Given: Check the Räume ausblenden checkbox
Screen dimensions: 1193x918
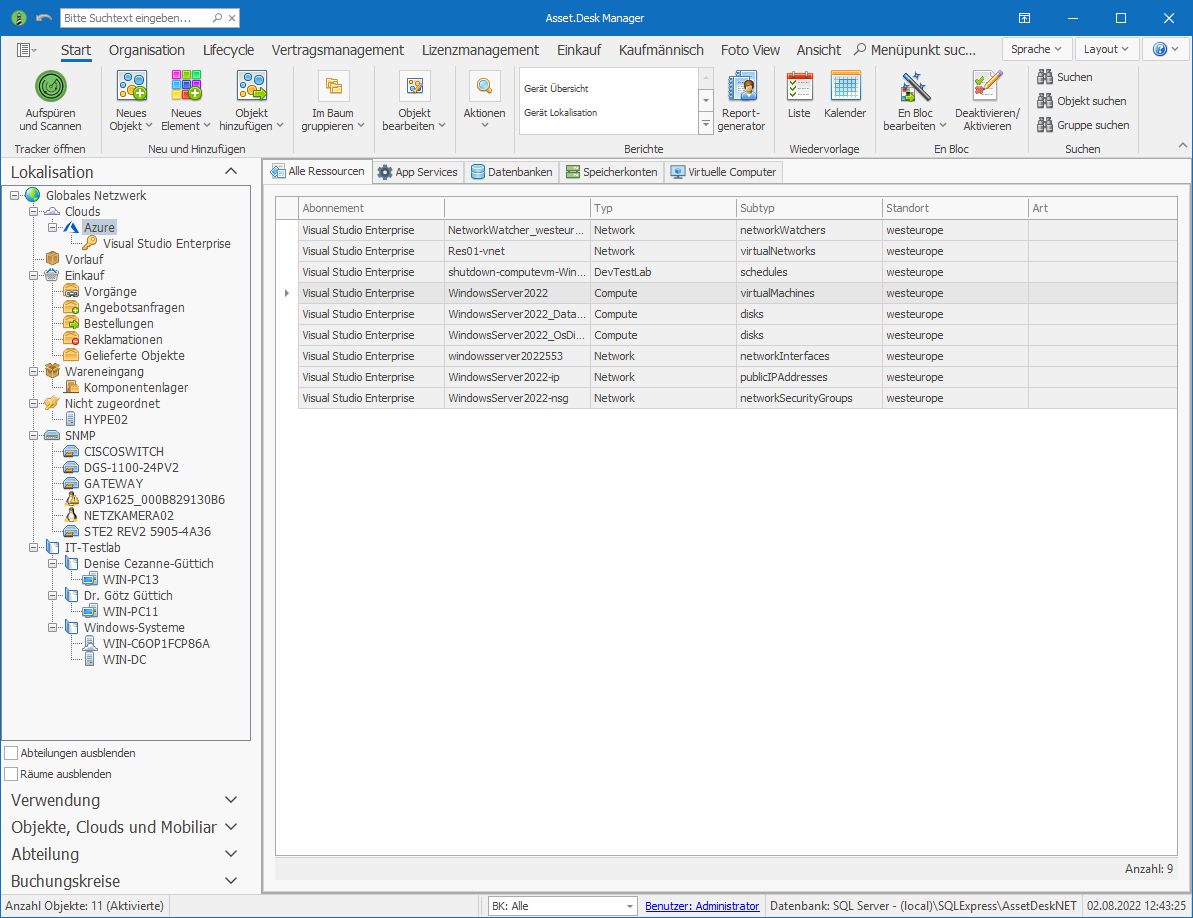Looking at the screenshot, I should click(x=11, y=774).
